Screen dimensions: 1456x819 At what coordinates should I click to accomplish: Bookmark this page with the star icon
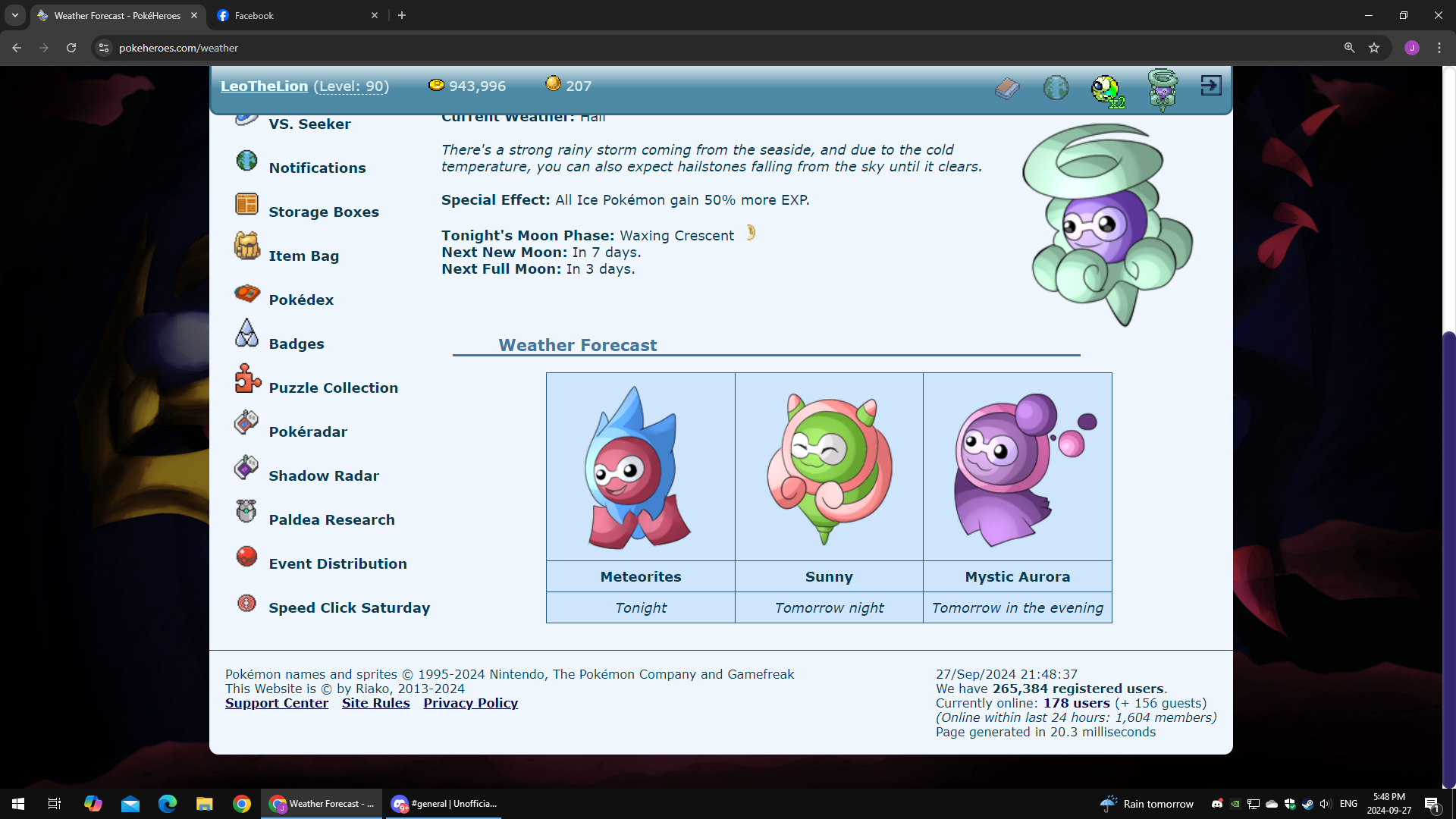[1374, 48]
